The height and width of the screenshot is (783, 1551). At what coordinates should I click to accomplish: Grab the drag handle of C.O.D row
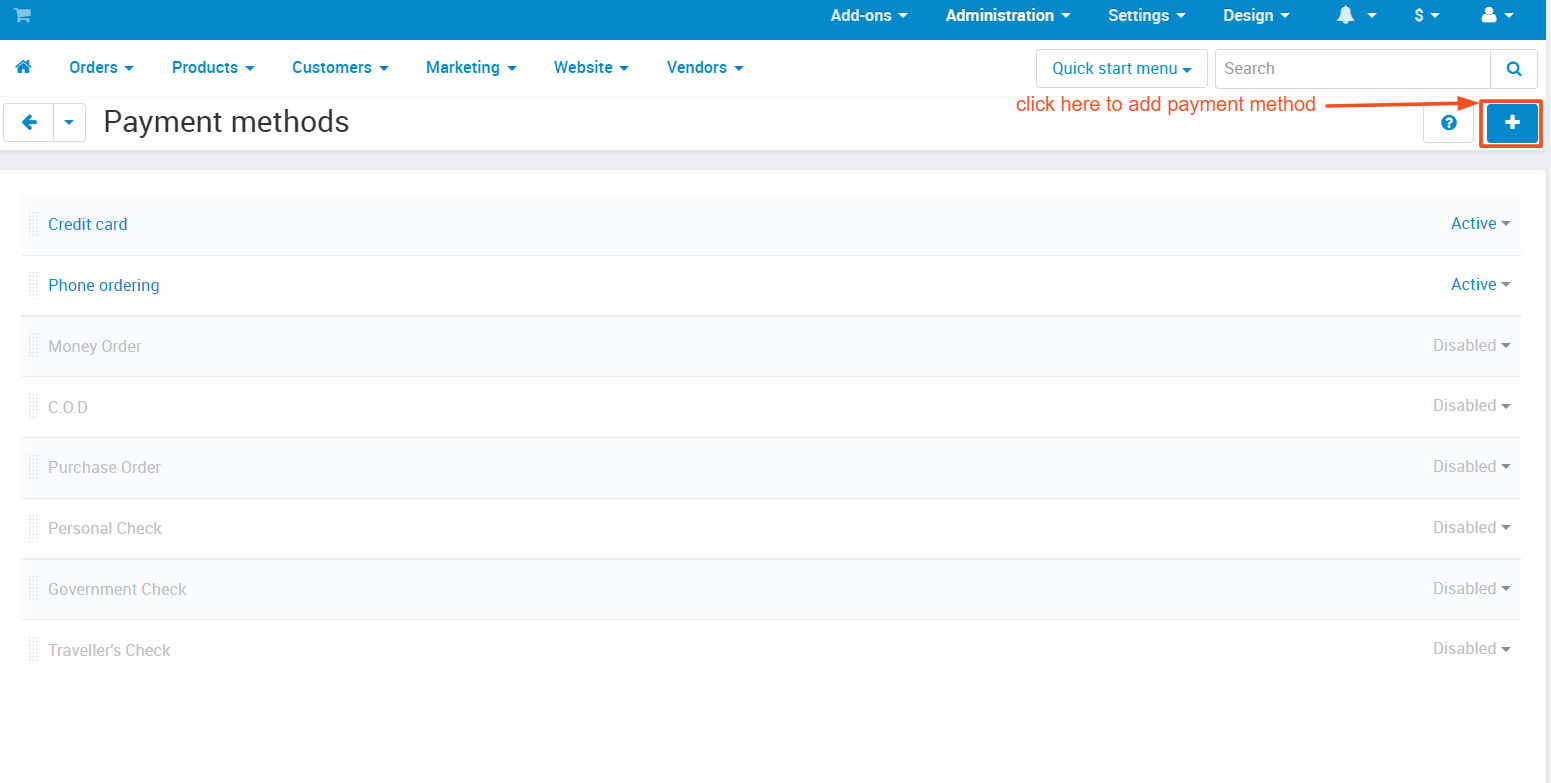[33, 407]
